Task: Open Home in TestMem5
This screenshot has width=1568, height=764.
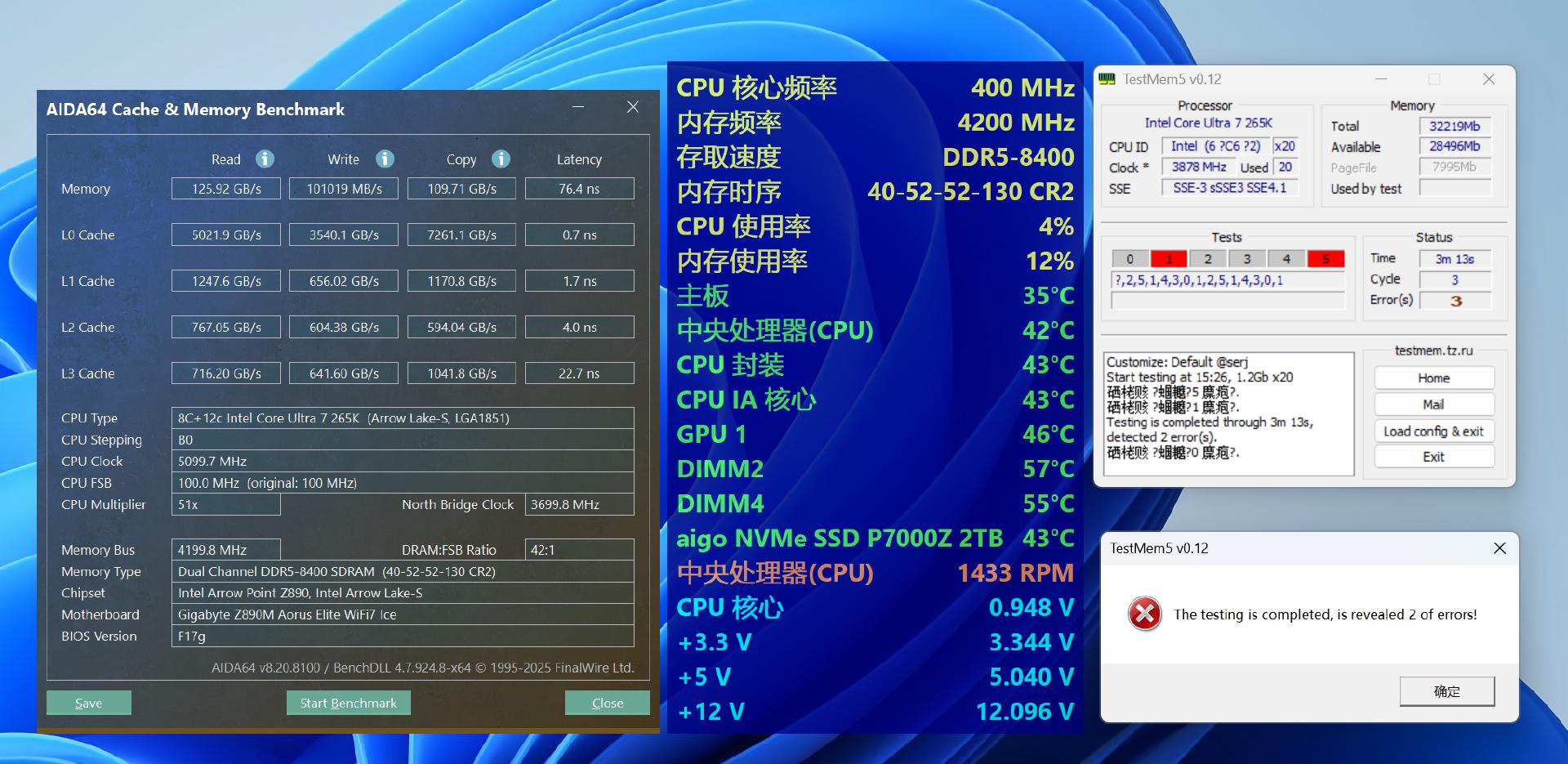Action: tap(1434, 378)
